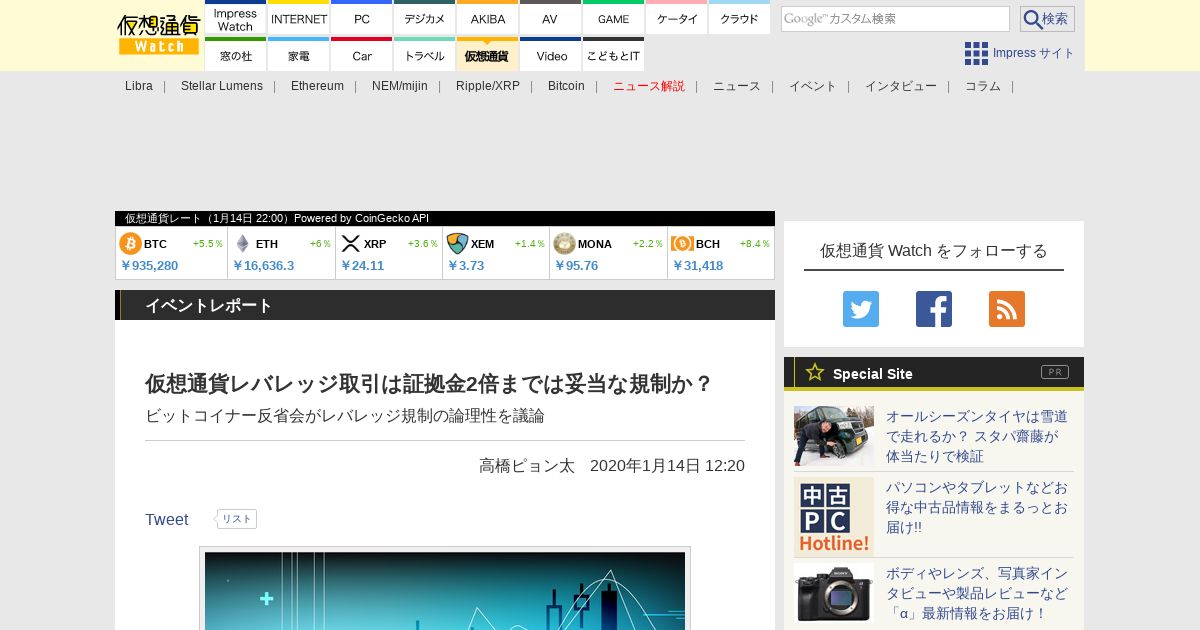The height and width of the screenshot is (630, 1200).
Task: Open the ケータイ tab
Action: point(677,19)
